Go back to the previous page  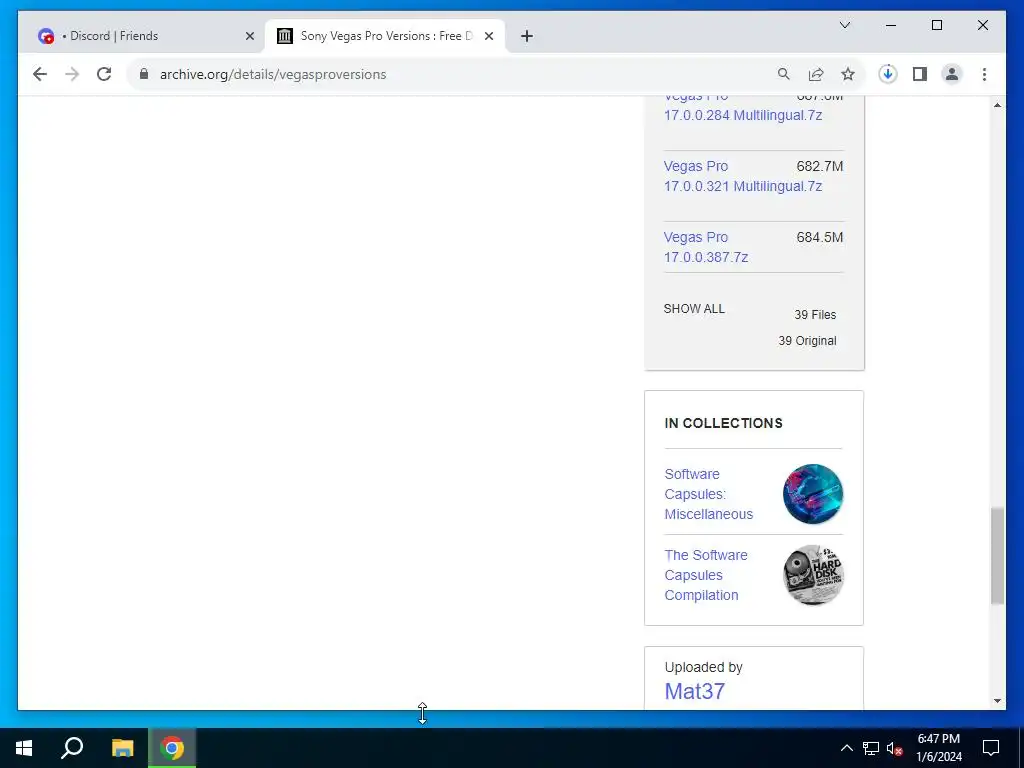point(40,74)
